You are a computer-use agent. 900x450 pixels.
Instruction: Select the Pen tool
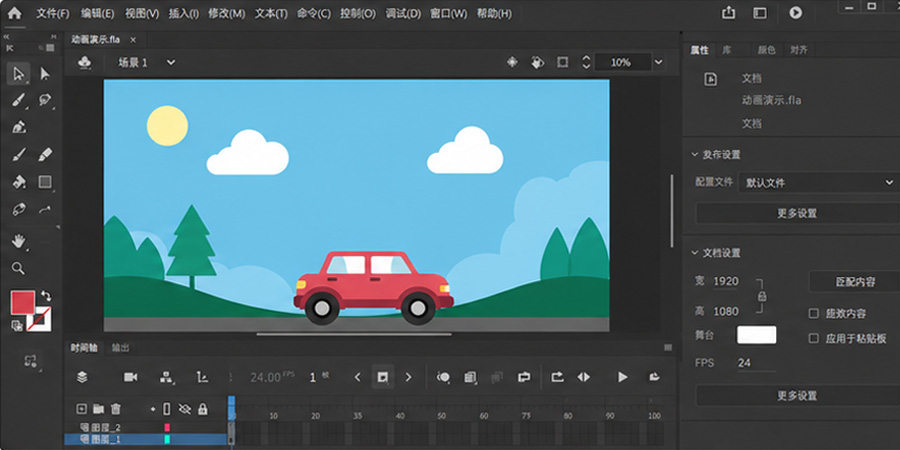pos(18,127)
